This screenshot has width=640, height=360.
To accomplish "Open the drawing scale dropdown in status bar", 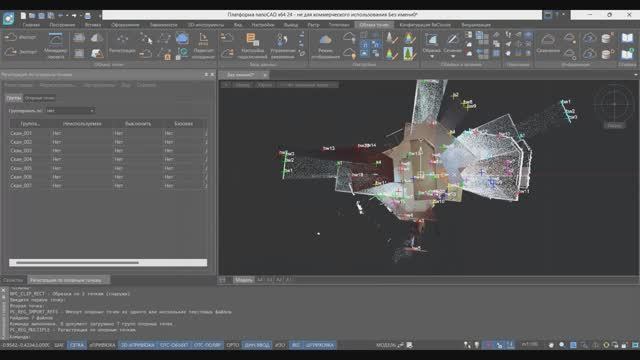I will [x=530, y=345].
